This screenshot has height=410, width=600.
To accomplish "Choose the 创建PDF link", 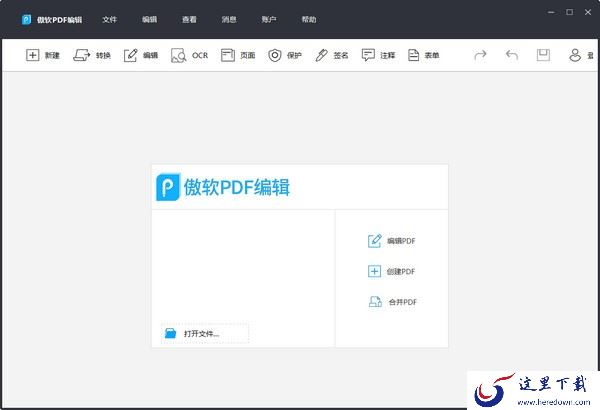I will (401, 271).
